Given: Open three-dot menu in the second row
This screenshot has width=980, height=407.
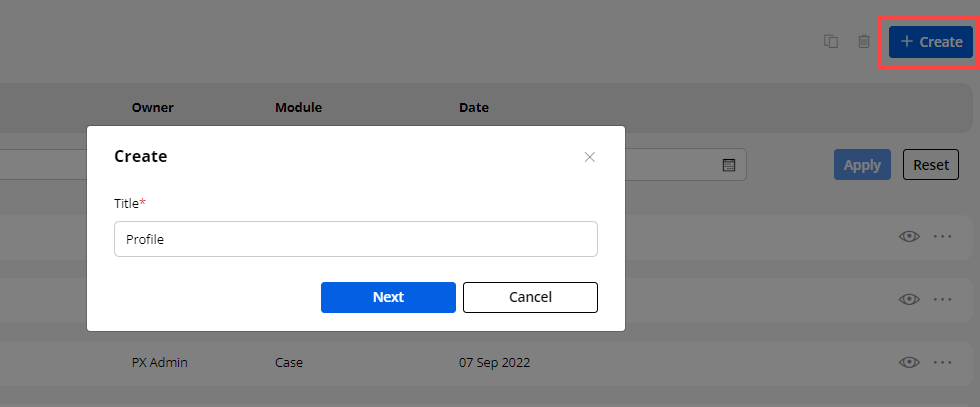Looking at the screenshot, I should pyautogui.click(x=942, y=299).
